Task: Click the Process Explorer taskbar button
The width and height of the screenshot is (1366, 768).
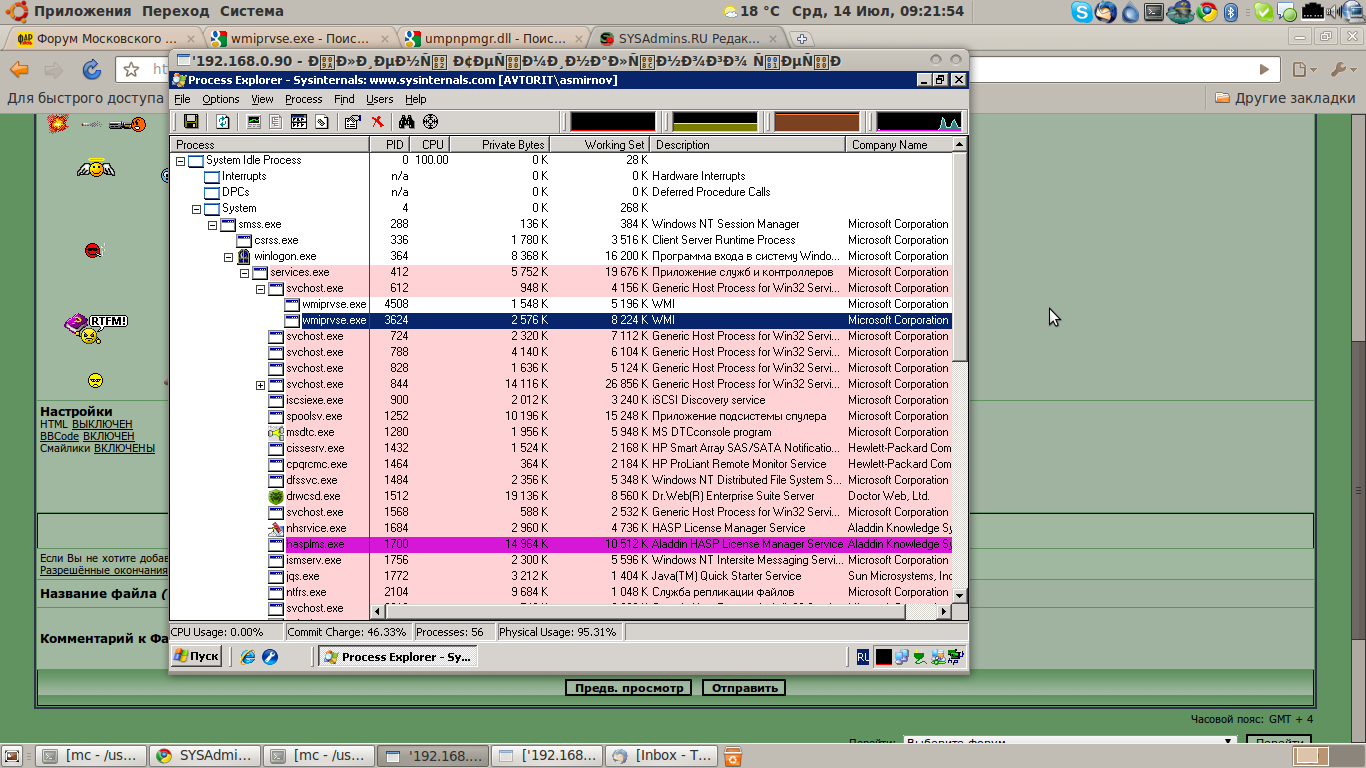Action: tap(397, 657)
